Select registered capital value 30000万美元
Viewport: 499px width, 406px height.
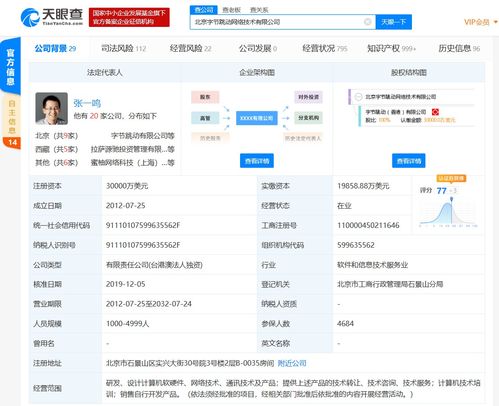(x=127, y=186)
